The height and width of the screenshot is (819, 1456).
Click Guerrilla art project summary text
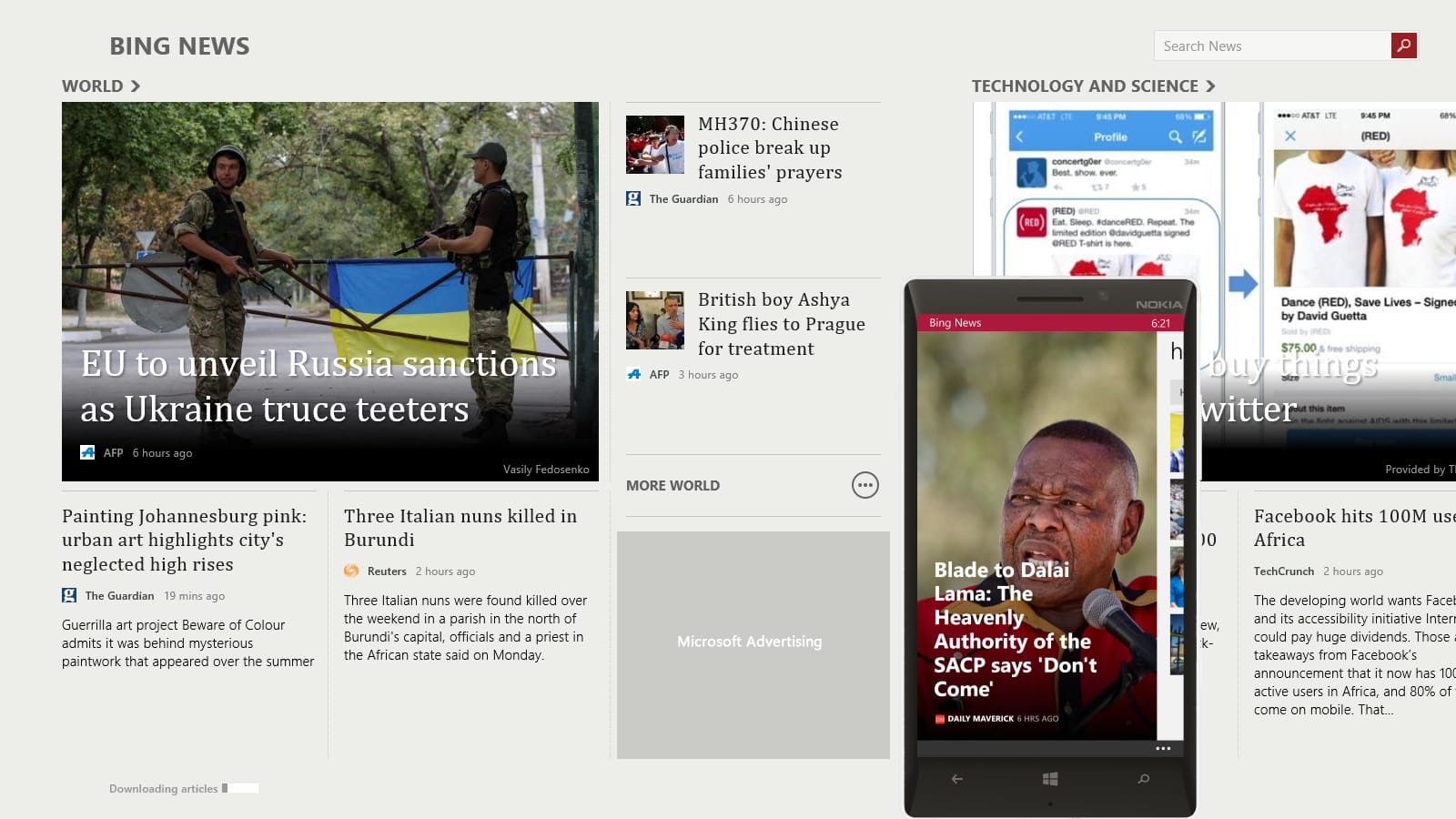188,643
